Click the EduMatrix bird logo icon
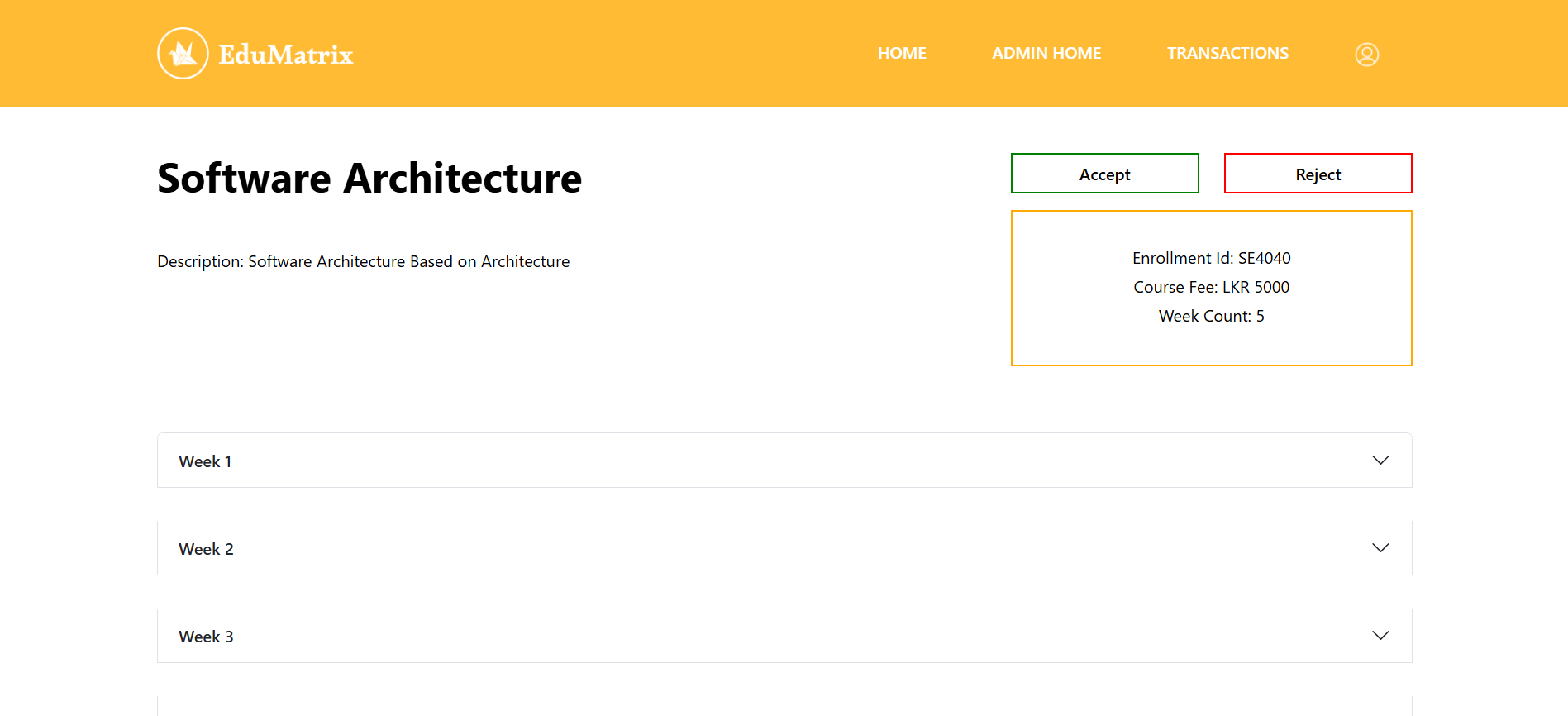This screenshot has height=716, width=1568. click(183, 54)
